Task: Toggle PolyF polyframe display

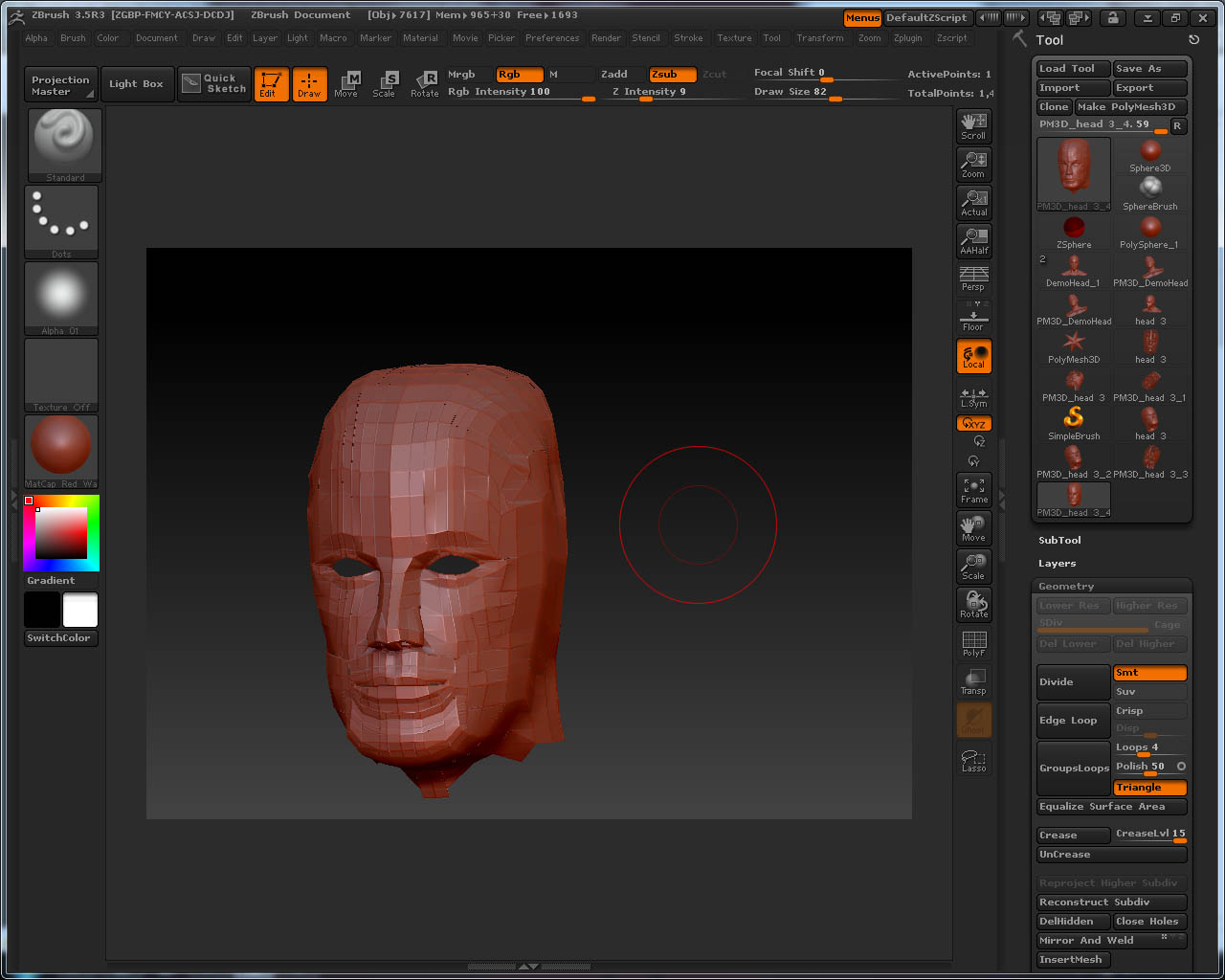Action: pyautogui.click(x=973, y=643)
